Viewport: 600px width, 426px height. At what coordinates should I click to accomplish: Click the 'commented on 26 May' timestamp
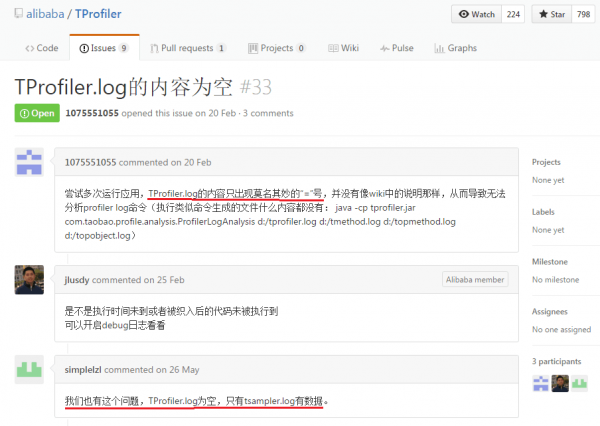point(152,370)
